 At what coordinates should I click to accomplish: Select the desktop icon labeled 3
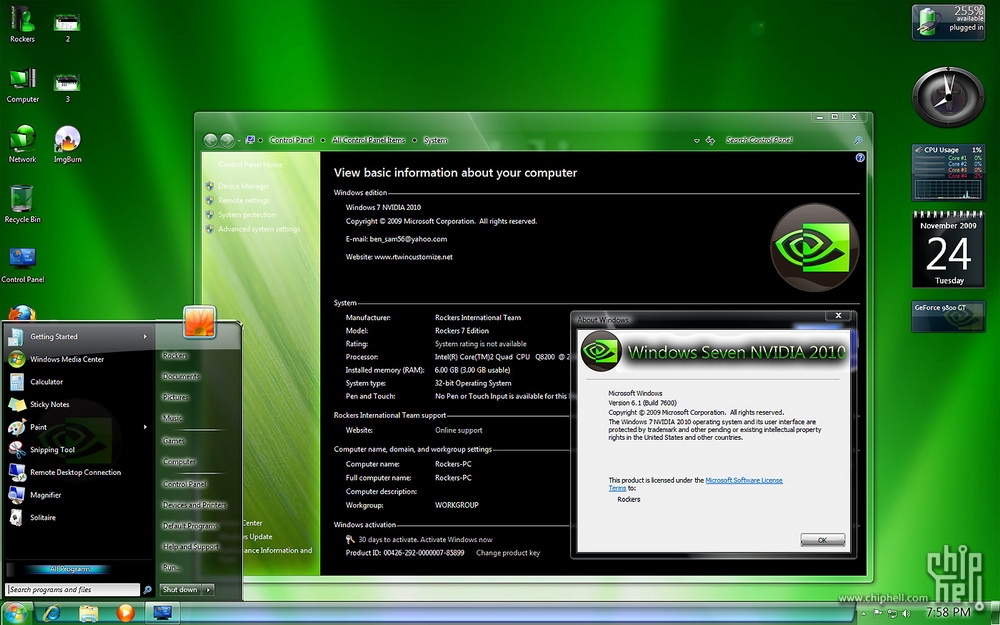67,87
